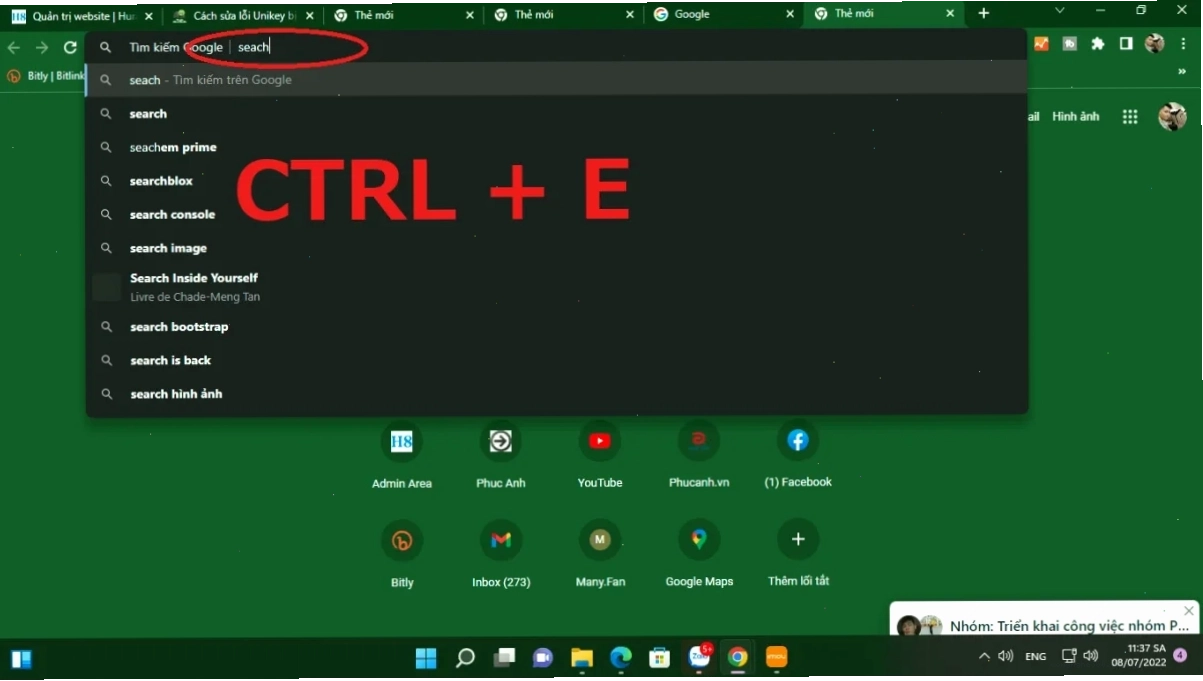Choose the 'Search Inside Yourself' book suggestion
Viewport: 1203px width, 681px height.
pos(557,287)
